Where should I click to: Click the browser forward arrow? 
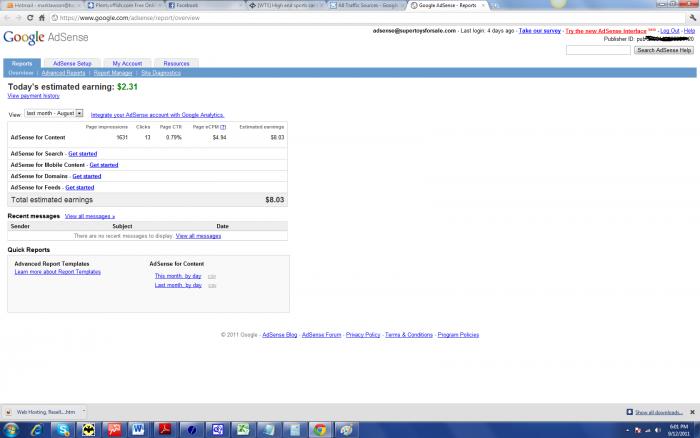click(18, 18)
